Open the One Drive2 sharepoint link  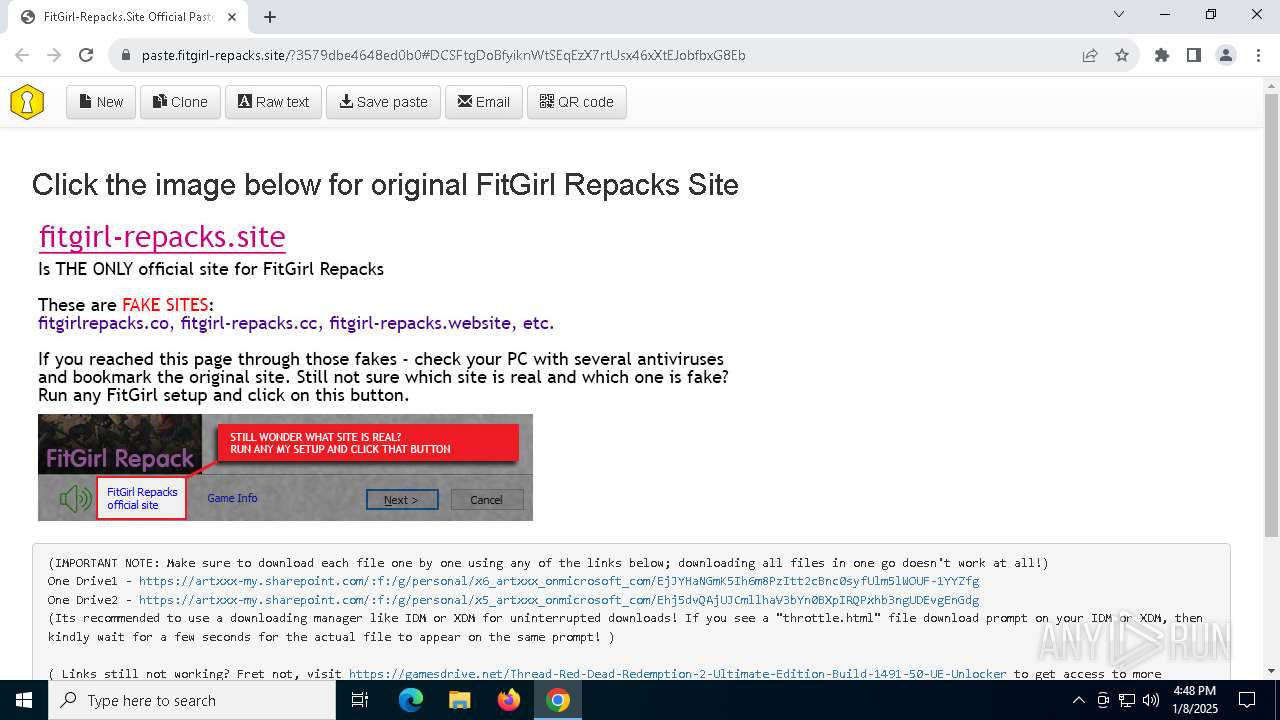tap(558, 600)
